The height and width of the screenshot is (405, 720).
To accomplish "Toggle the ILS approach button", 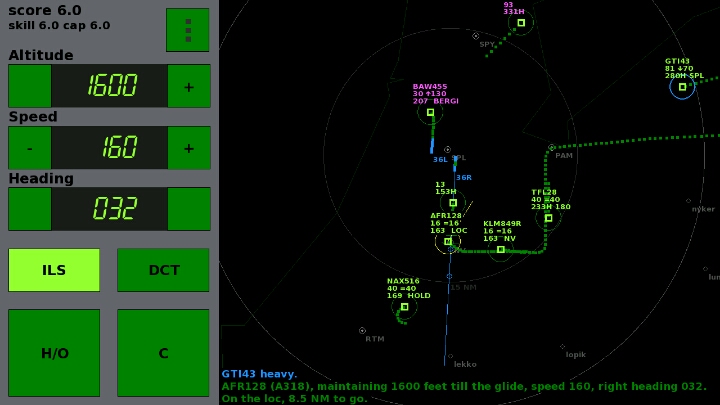I will pyautogui.click(x=54, y=270).
